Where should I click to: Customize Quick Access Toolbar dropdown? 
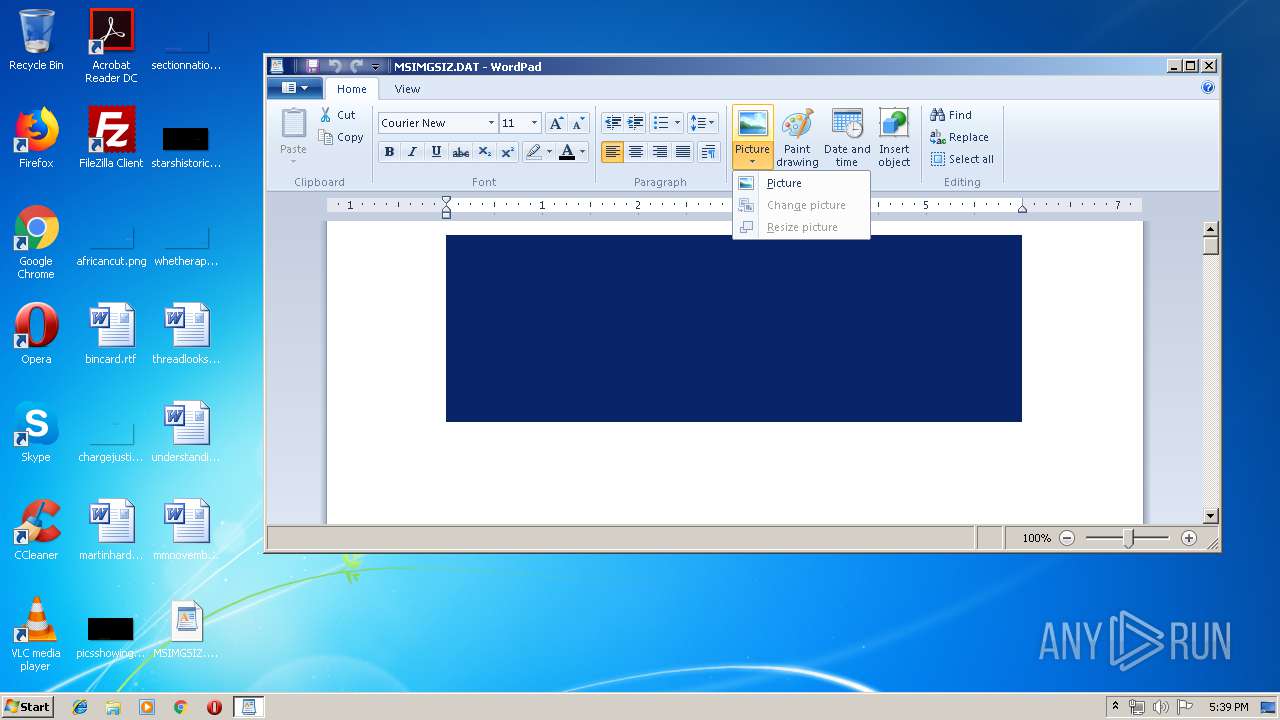(x=376, y=67)
